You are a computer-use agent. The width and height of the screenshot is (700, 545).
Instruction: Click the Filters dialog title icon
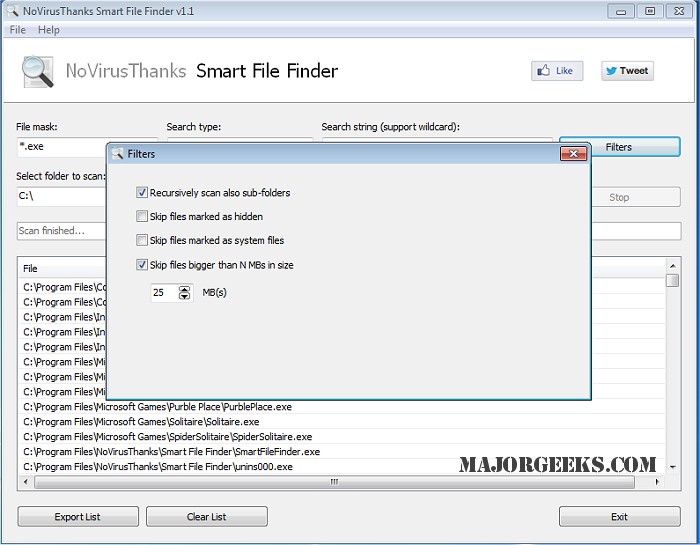(x=117, y=154)
